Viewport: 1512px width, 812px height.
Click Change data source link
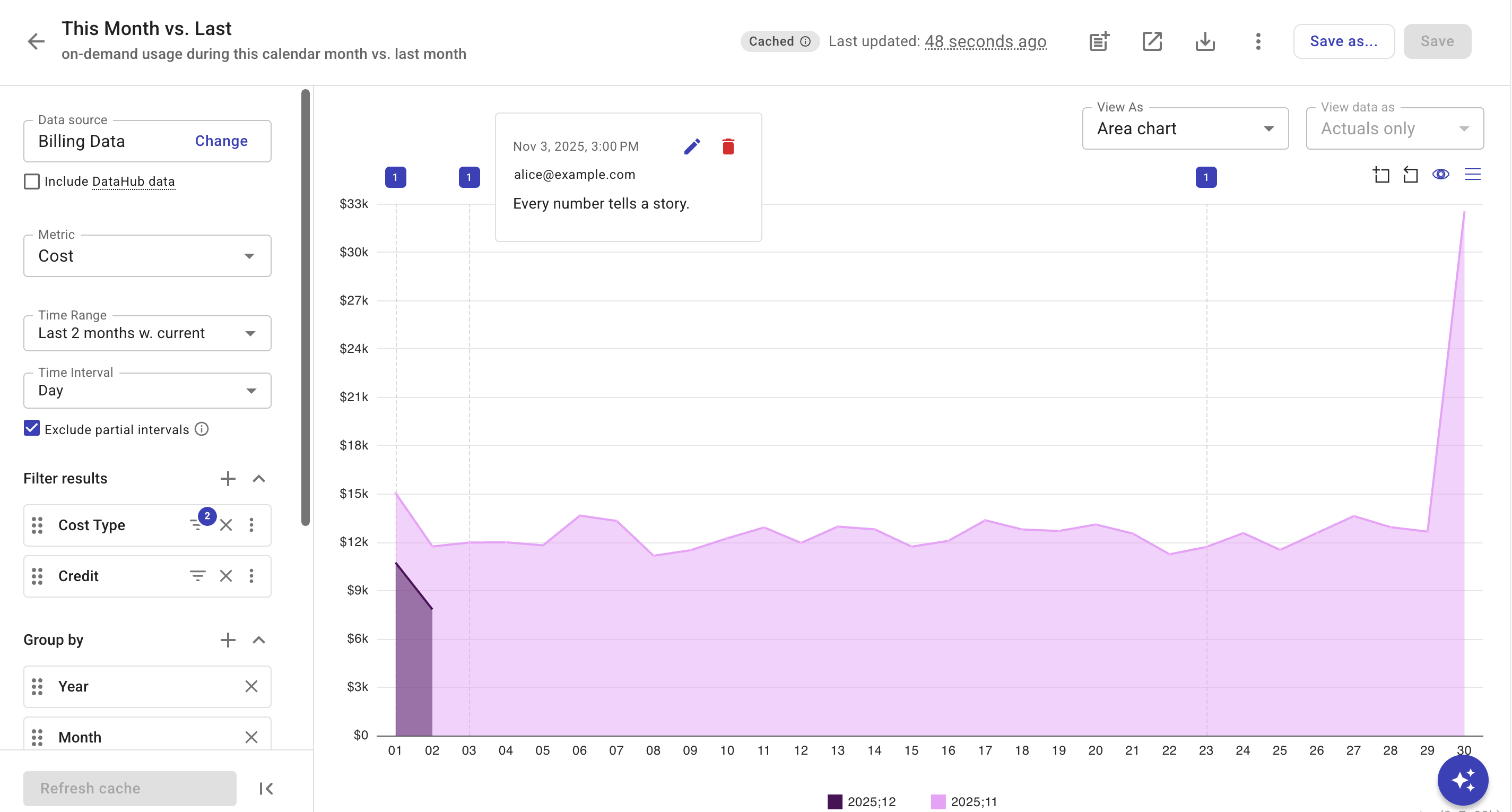click(x=221, y=141)
